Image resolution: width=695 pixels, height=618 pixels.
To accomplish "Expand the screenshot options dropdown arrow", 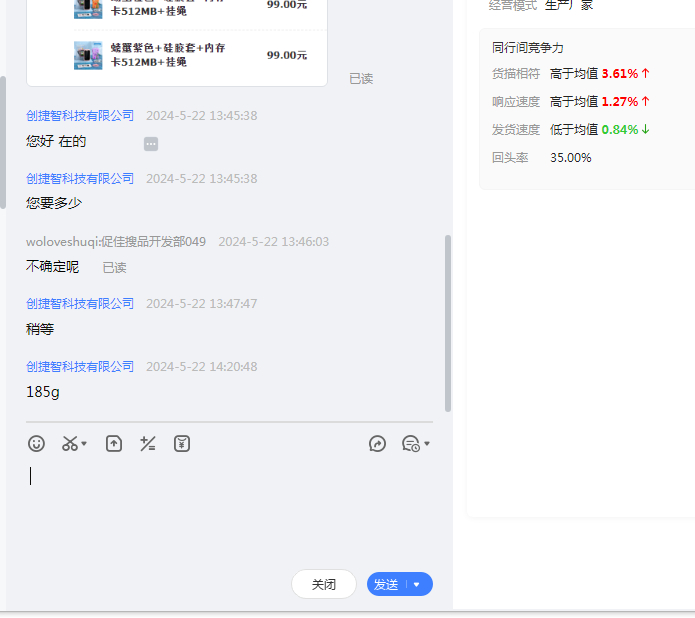I will click(84, 444).
